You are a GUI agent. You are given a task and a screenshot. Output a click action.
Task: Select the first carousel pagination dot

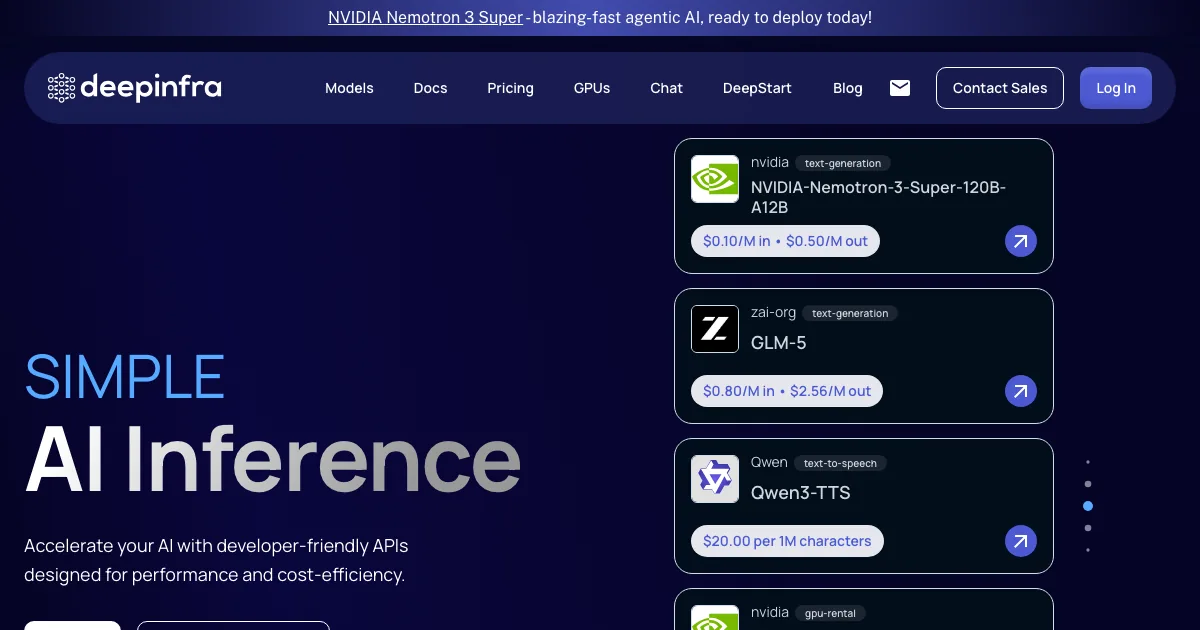1088,462
